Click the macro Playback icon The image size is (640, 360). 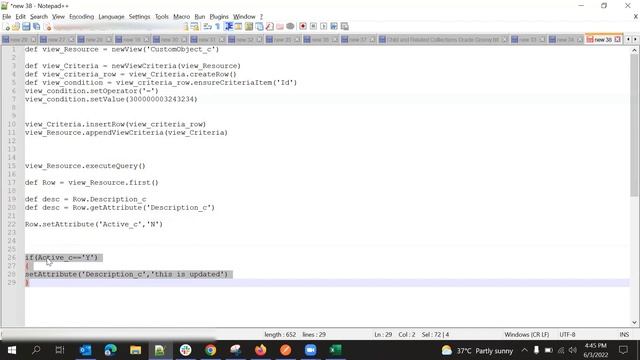pos(323,27)
